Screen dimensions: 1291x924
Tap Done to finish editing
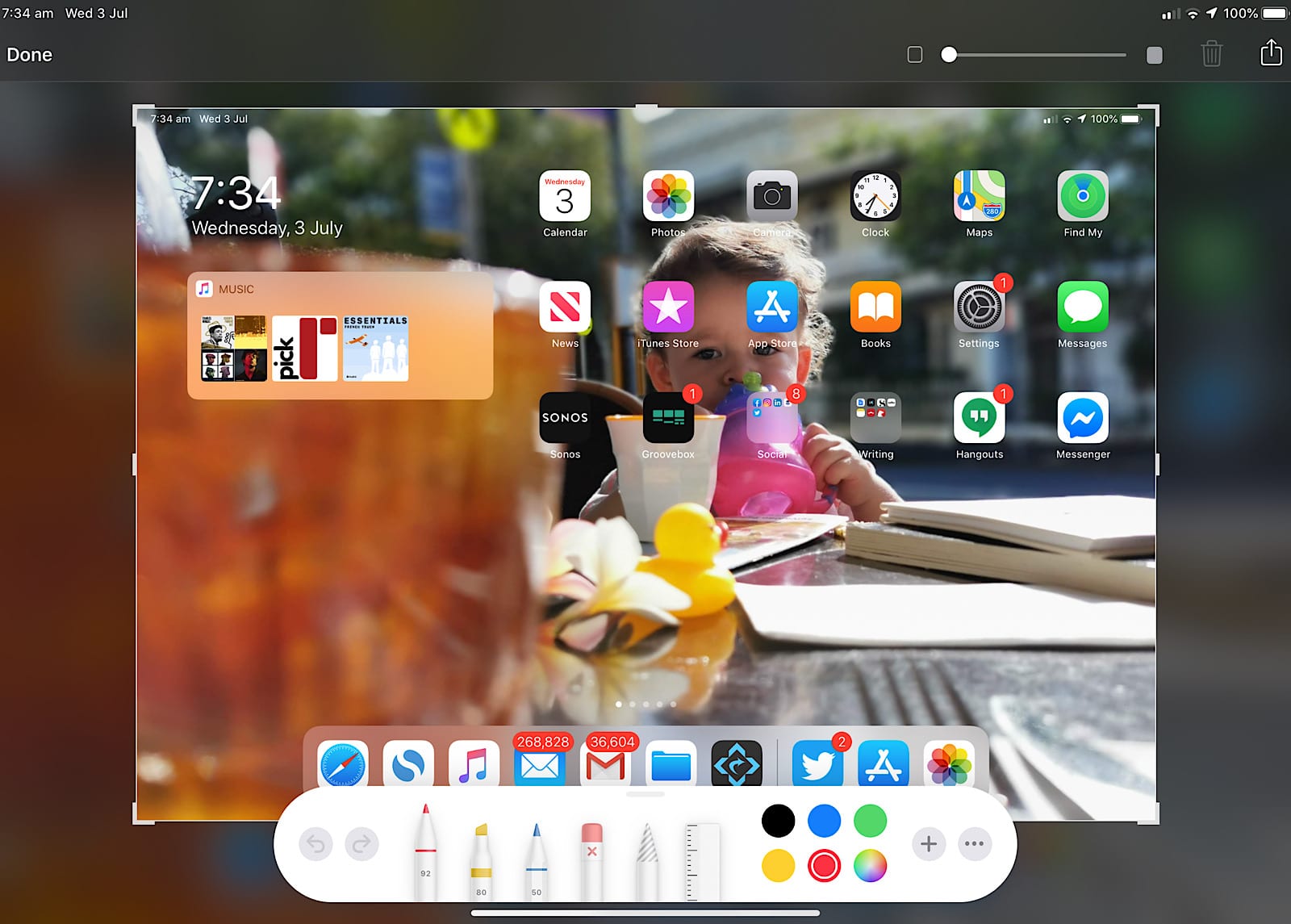pyautogui.click(x=30, y=55)
